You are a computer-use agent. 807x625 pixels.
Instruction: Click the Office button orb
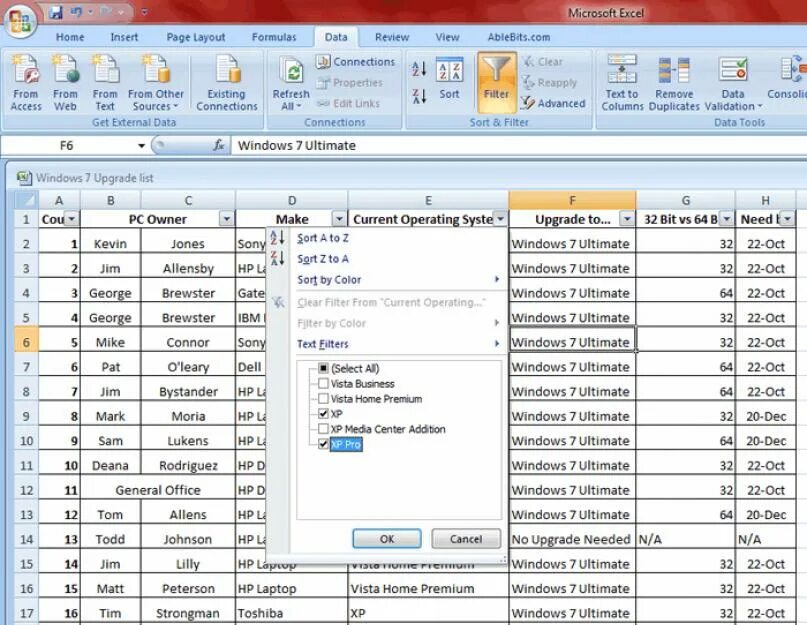[x=20, y=22]
